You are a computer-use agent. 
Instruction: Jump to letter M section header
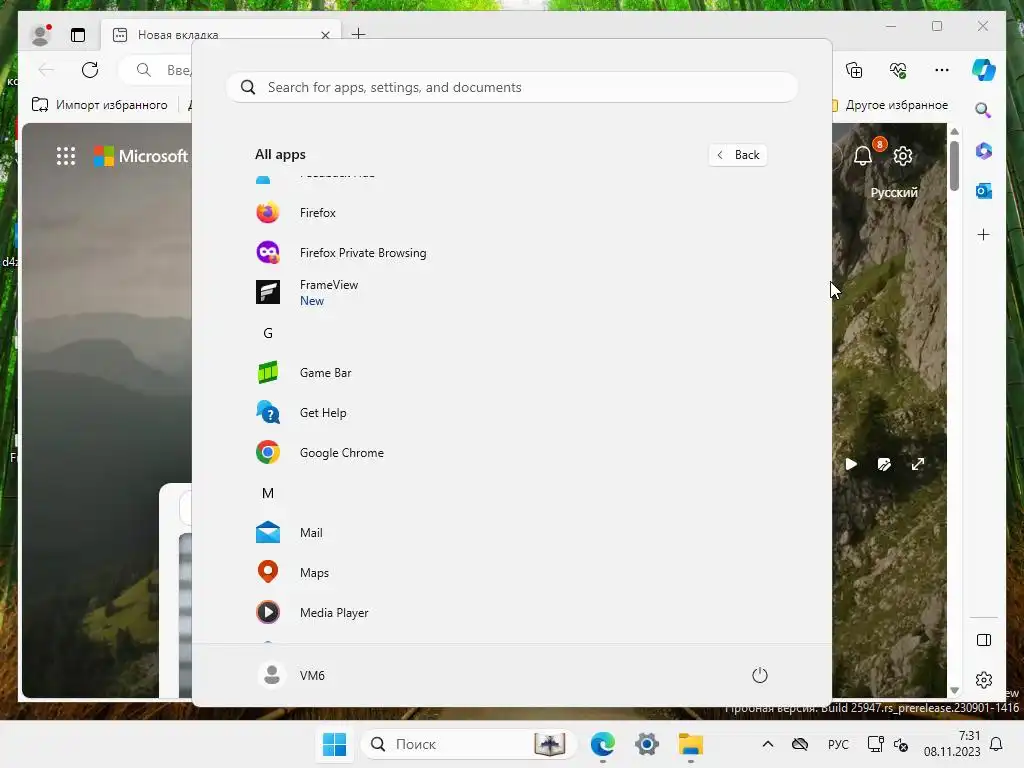(x=268, y=493)
